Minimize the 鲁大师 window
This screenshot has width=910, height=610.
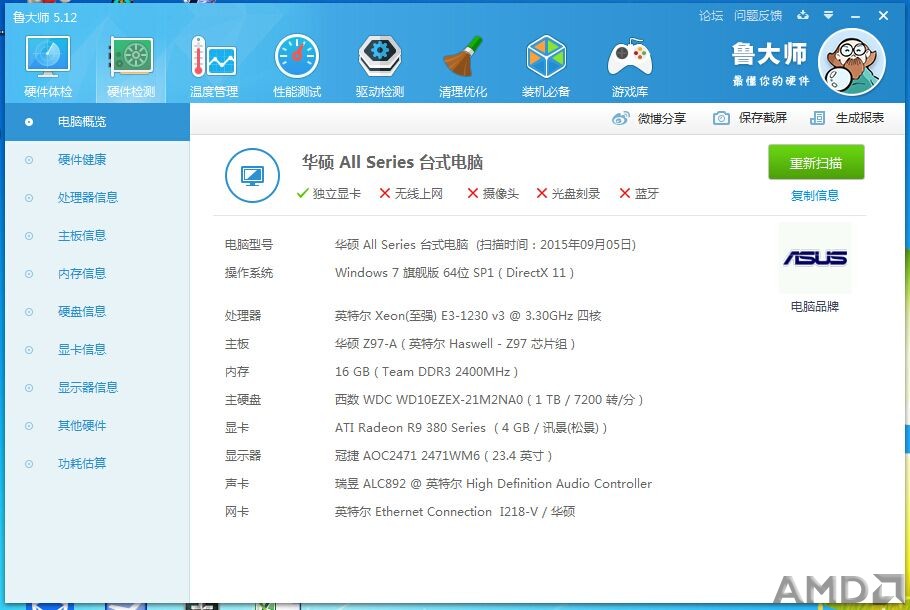[x=855, y=16]
